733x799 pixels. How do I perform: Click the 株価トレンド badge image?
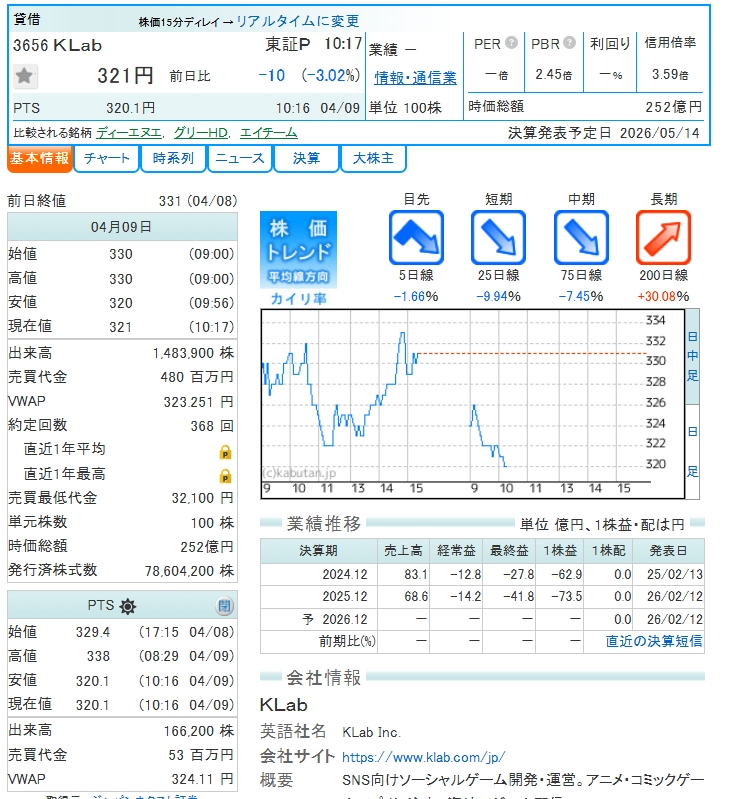(x=298, y=250)
